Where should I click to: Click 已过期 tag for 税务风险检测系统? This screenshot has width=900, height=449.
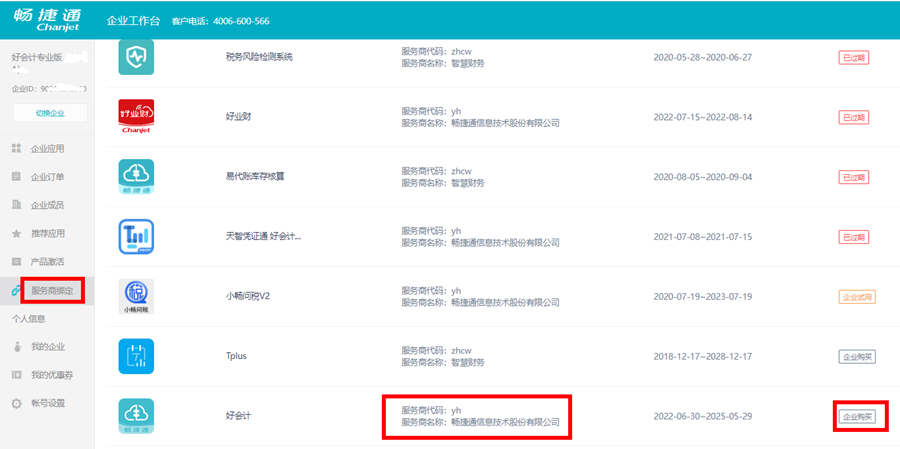[854, 57]
